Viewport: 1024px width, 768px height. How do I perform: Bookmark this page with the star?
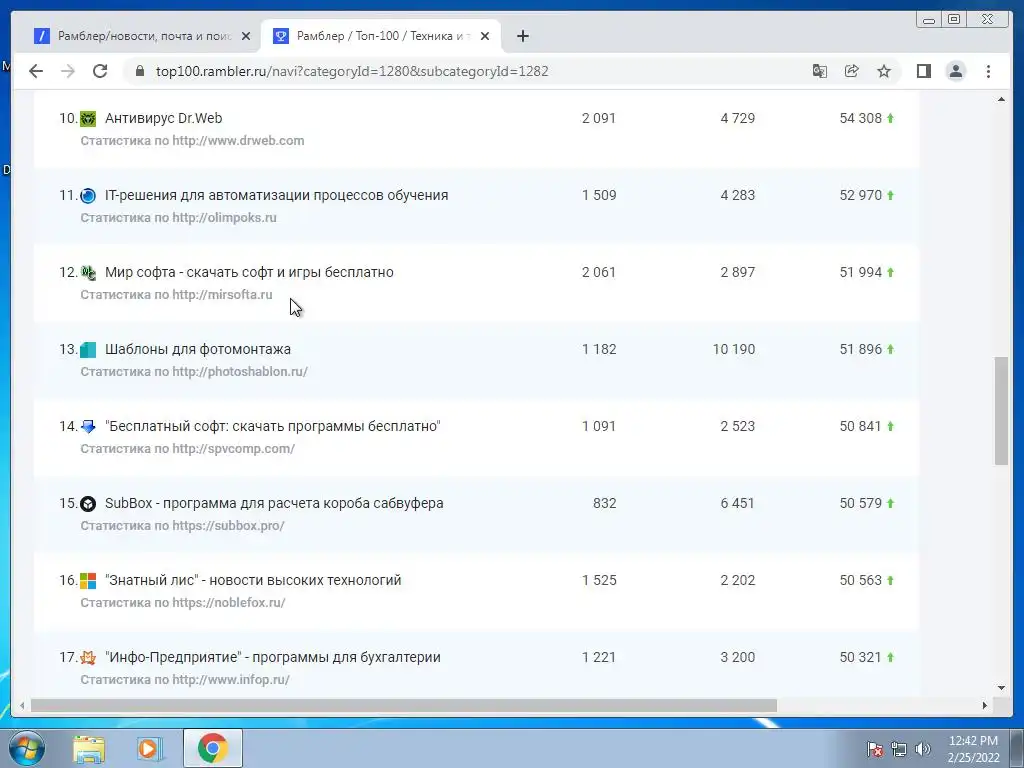coord(884,71)
